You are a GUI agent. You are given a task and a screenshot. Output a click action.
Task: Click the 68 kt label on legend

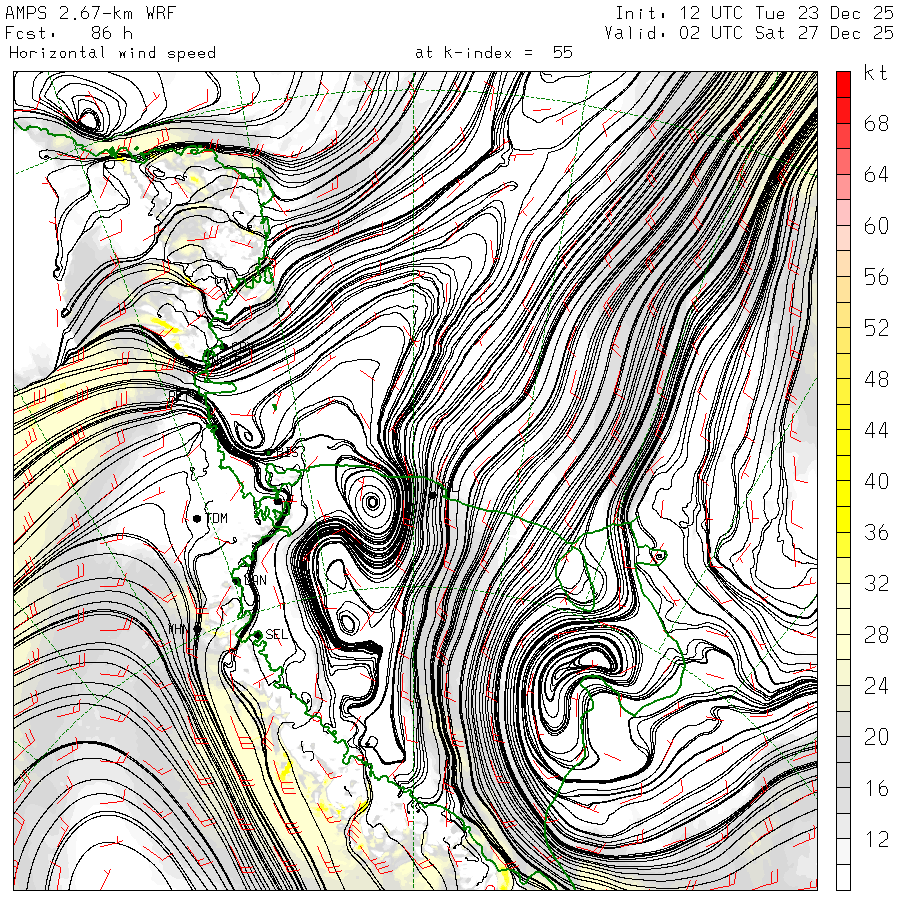[x=876, y=124]
